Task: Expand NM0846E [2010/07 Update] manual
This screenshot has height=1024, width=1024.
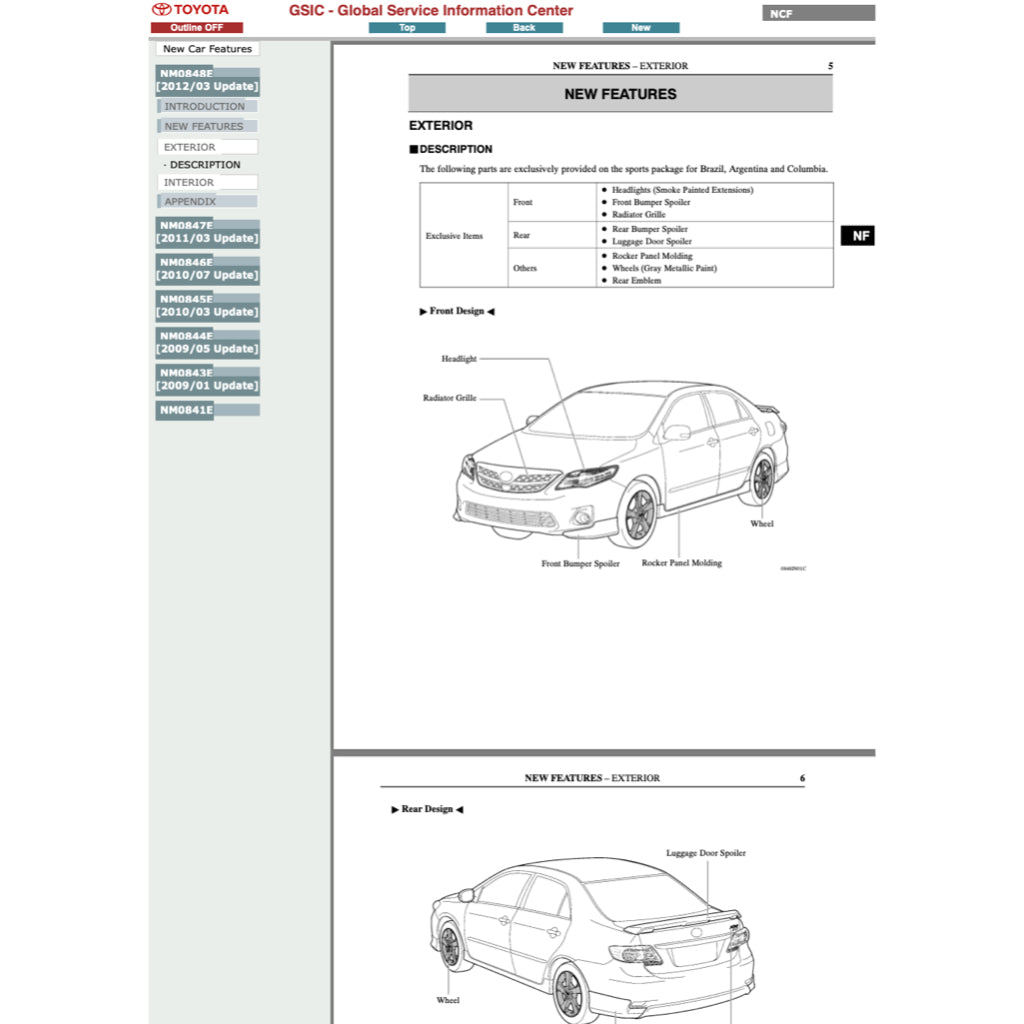Action: (207, 268)
